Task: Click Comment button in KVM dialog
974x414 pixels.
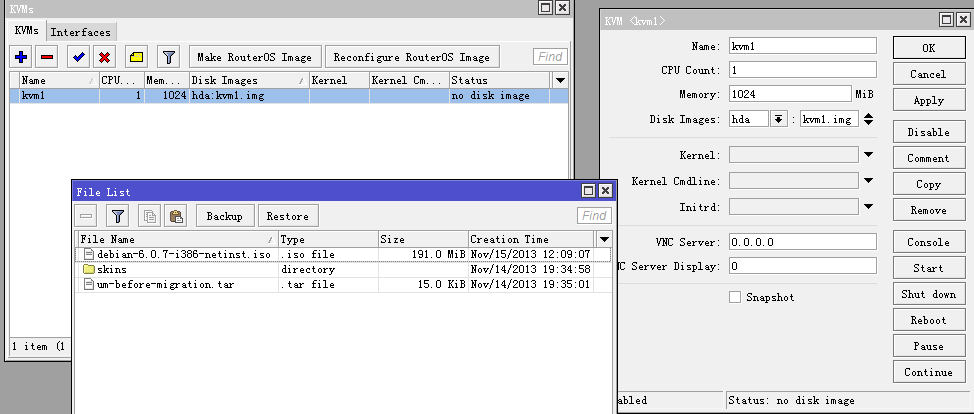Action: 929,158
